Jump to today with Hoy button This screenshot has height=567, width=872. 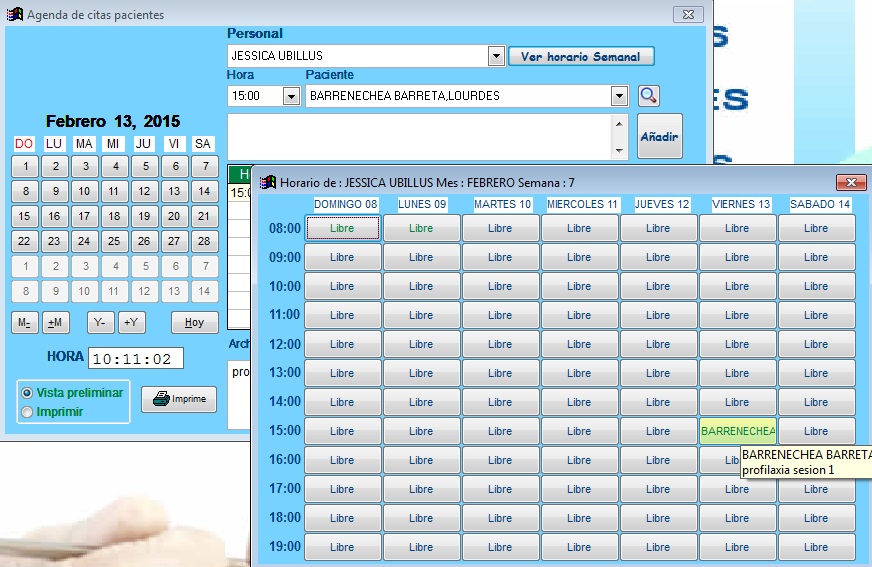(194, 323)
